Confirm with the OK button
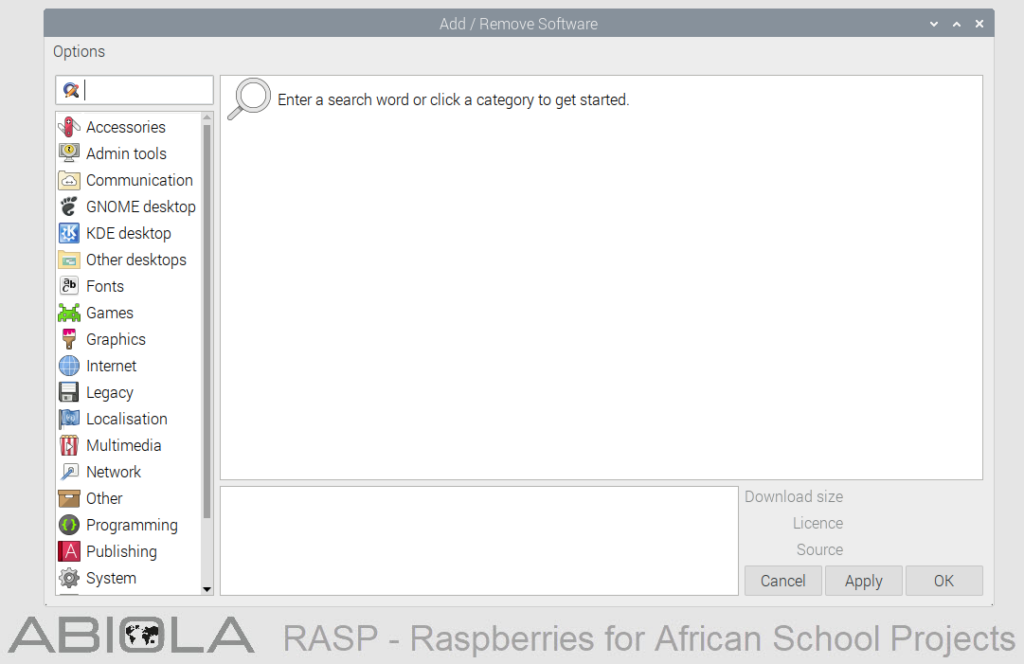 tap(944, 580)
